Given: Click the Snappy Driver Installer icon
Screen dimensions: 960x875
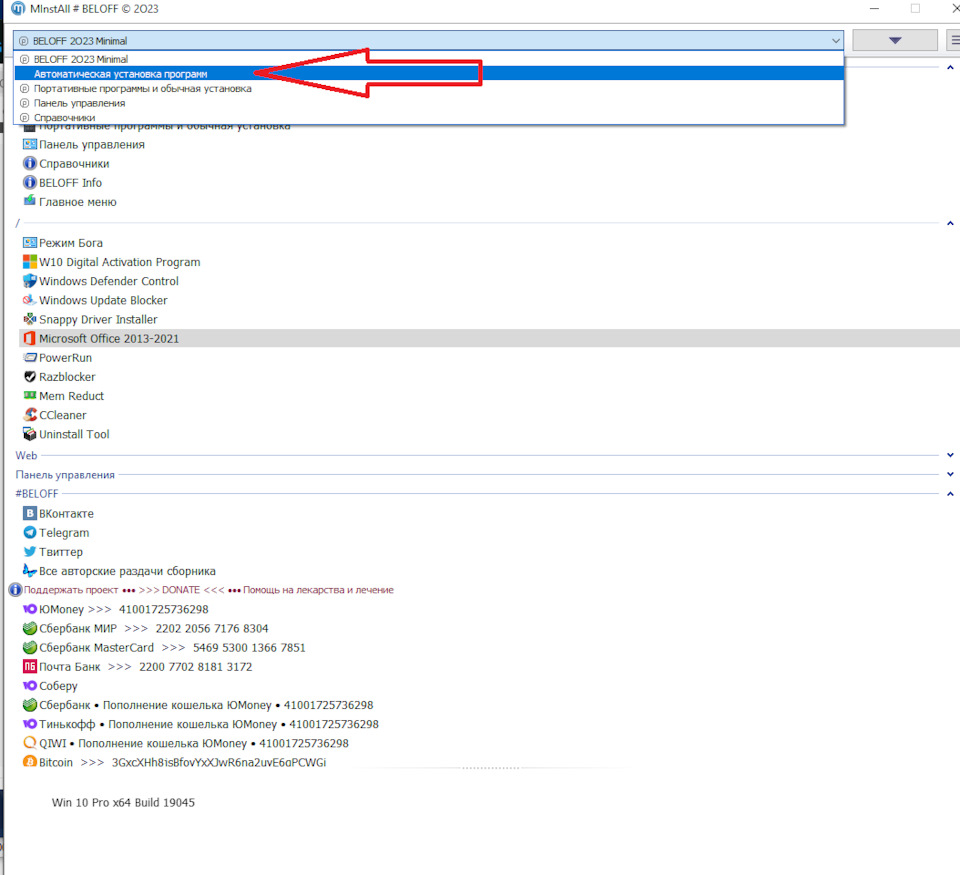Looking at the screenshot, I should tap(29, 319).
